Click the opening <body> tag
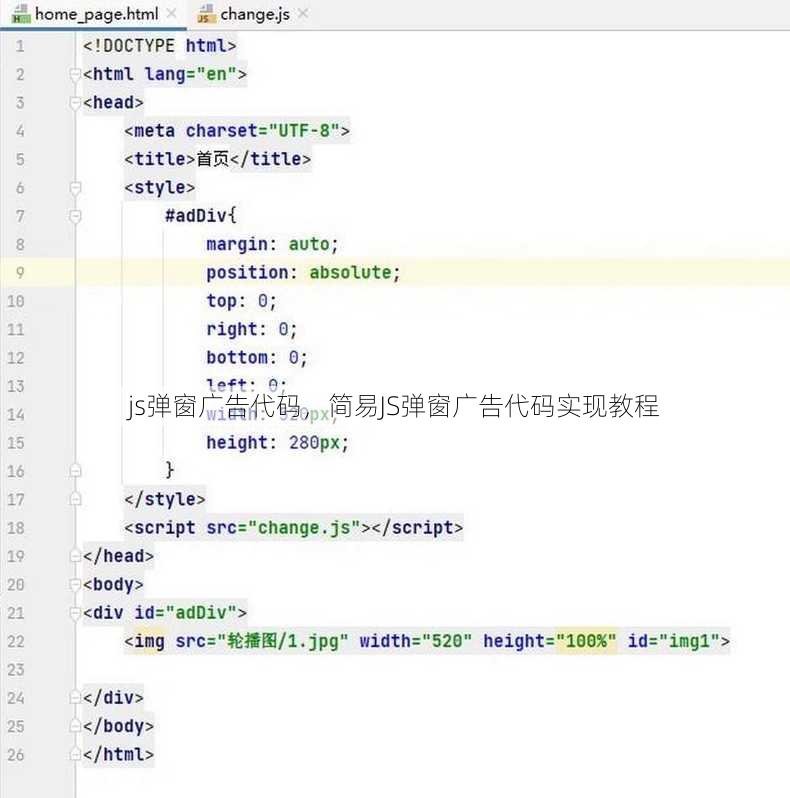Screen dimensions: 790x798 113,584
